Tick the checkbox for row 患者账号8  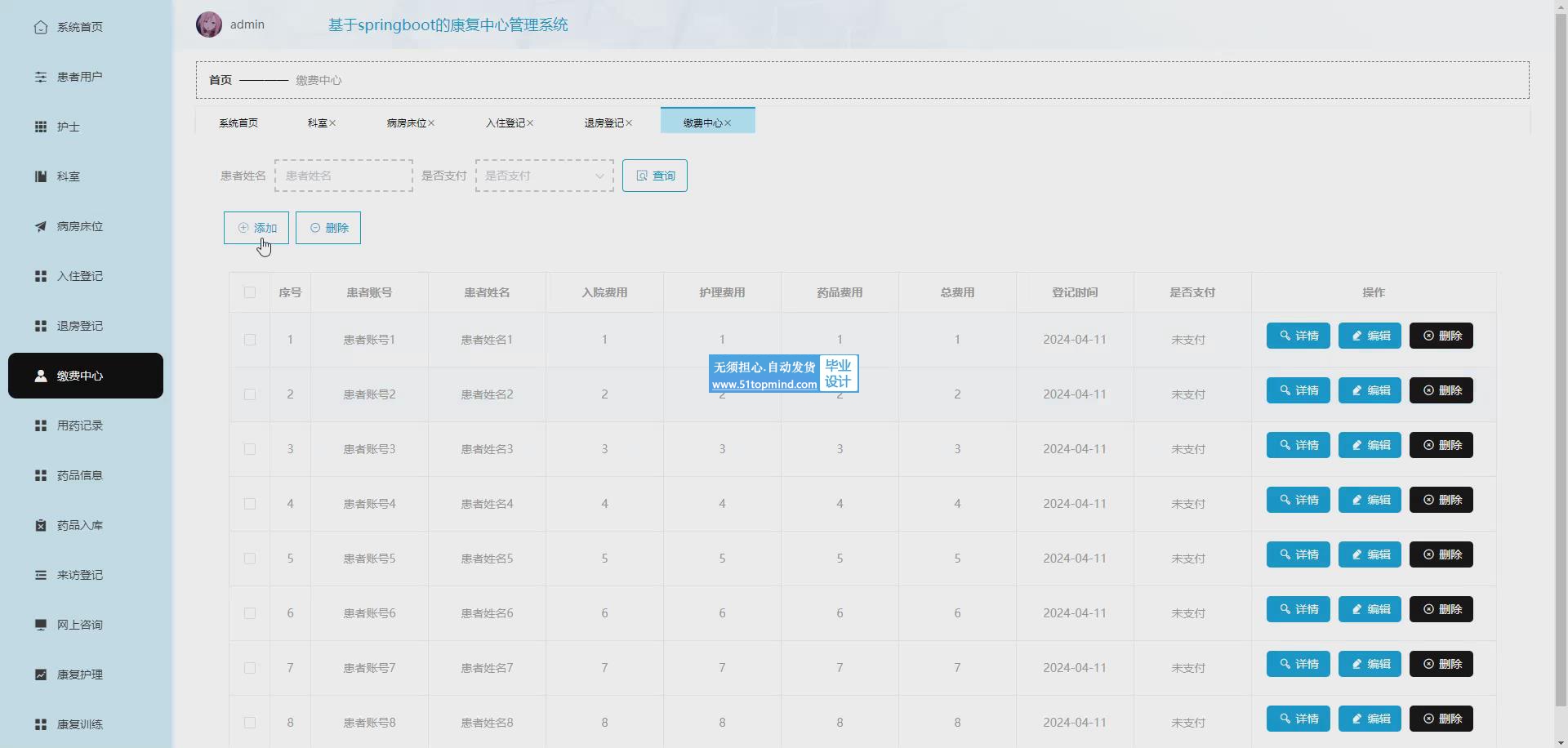[x=250, y=723]
